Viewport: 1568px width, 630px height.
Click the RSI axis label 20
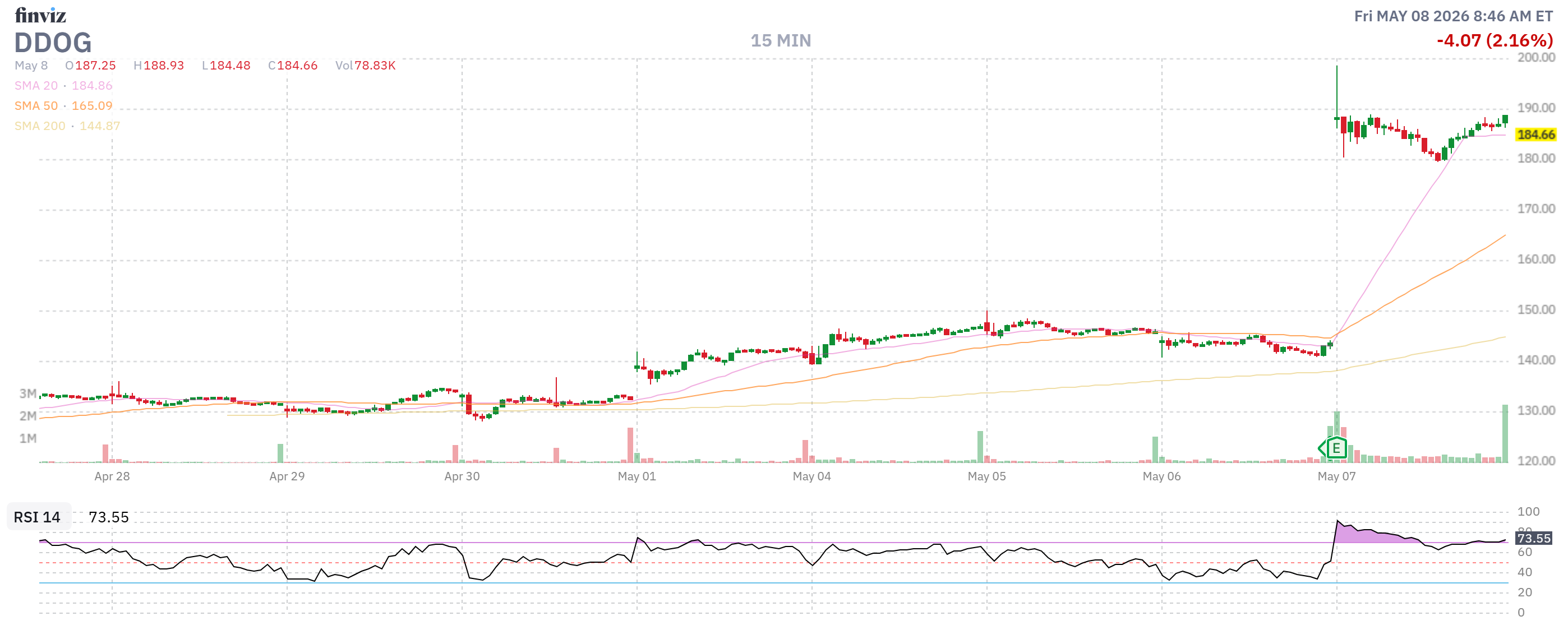[x=1524, y=593]
